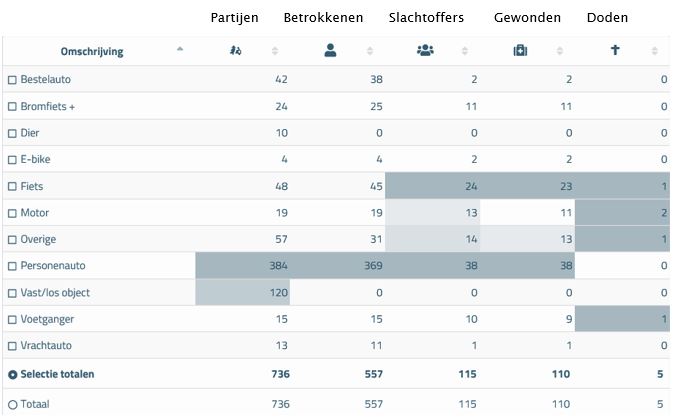Click the Betrokkenen person icon in header
Screen dimensions: 674x418
pyautogui.click(x=330, y=51)
